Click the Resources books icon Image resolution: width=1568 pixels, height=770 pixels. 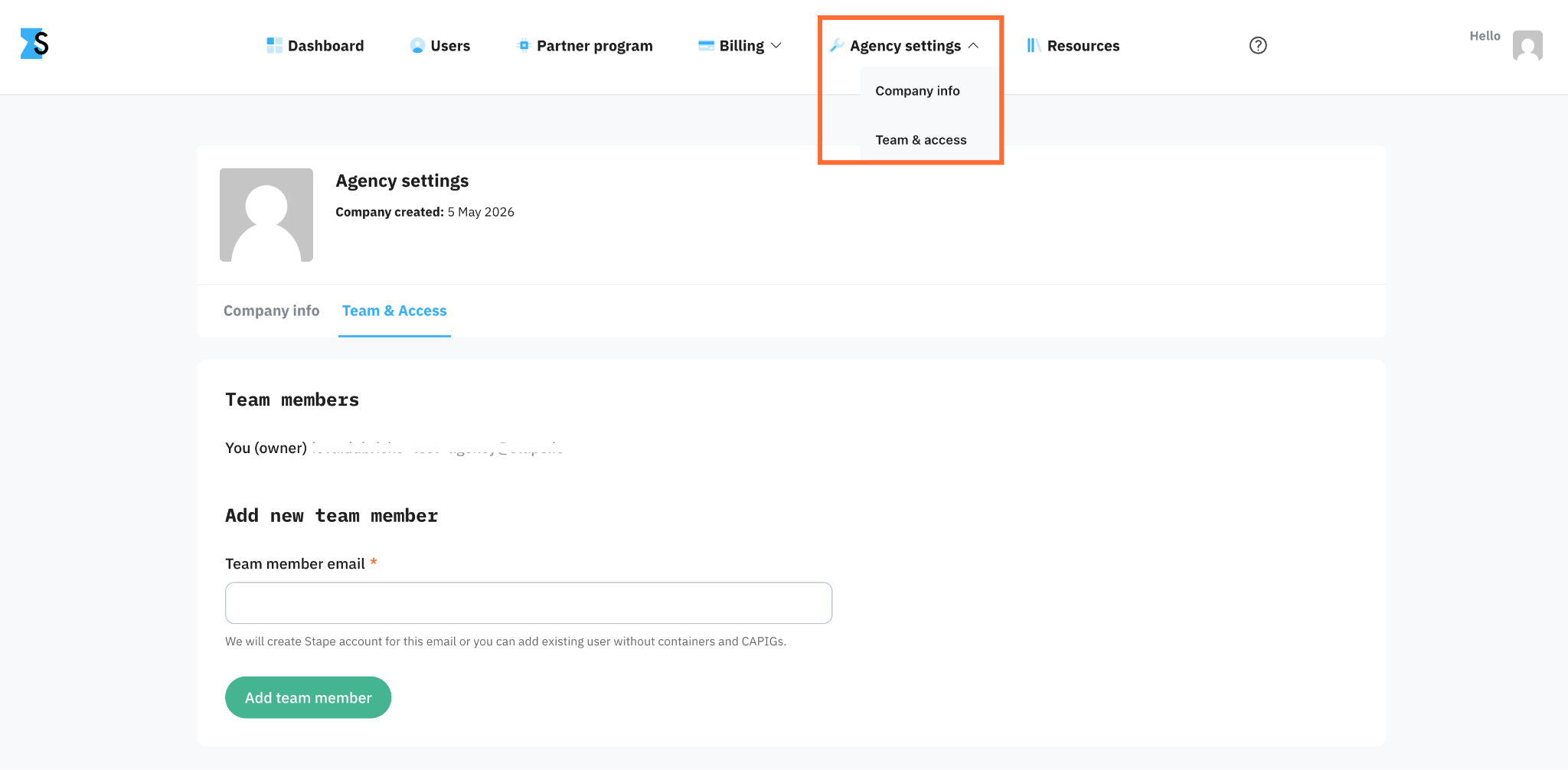tap(1034, 45)
